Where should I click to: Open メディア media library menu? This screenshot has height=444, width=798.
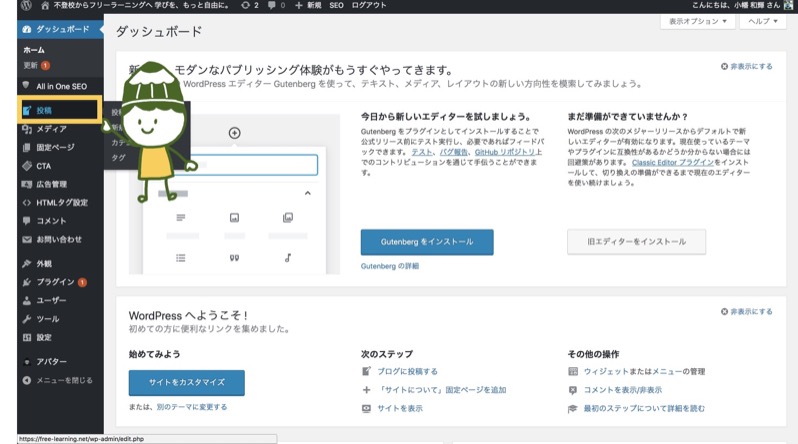pos(60,129)
